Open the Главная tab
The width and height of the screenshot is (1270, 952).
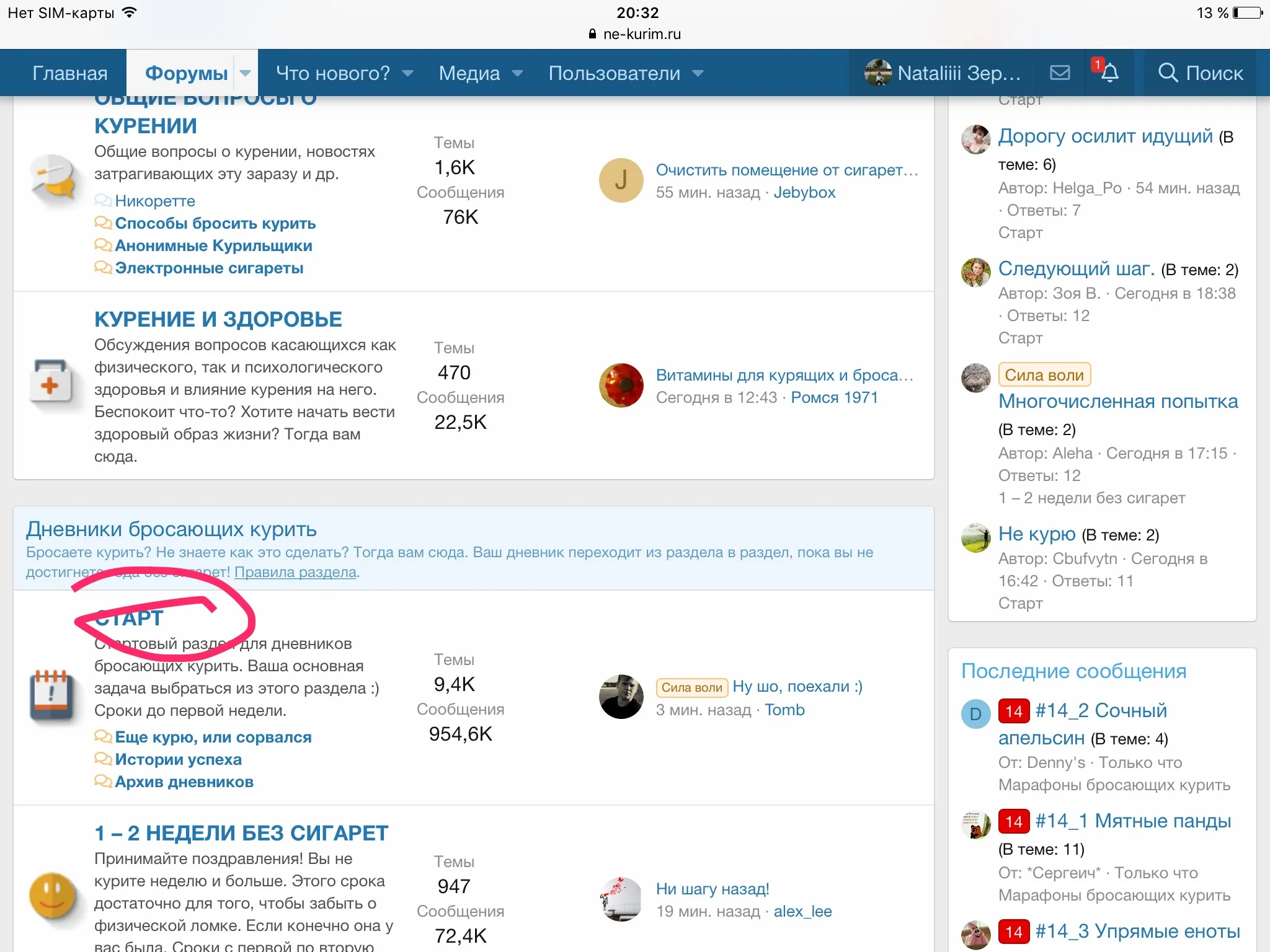click(69, 73)
